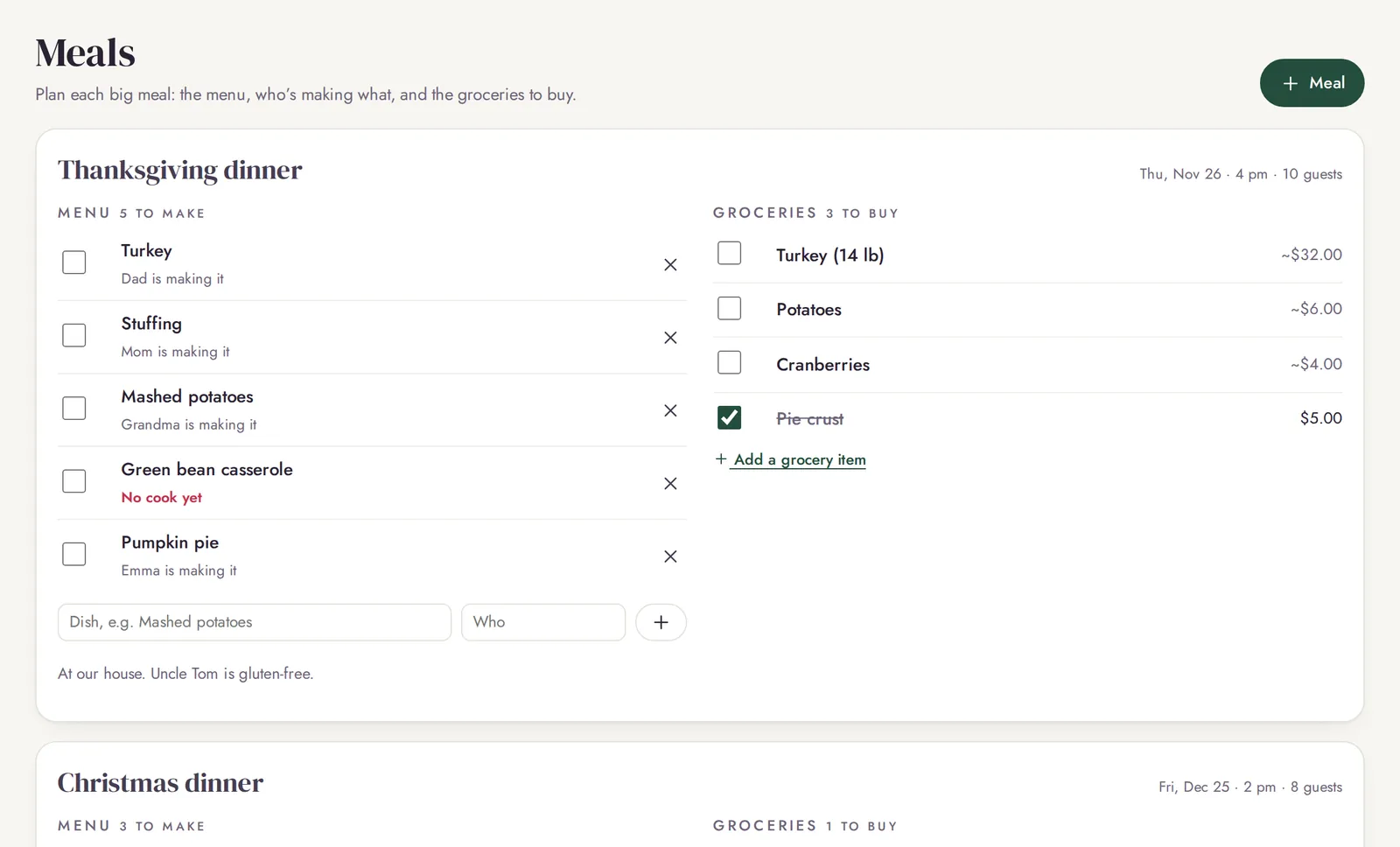The width and height of the screenshot is (1400, 847).
Task: Remove the Turkey dish with its X icon
Action: [x=670, y=264]
